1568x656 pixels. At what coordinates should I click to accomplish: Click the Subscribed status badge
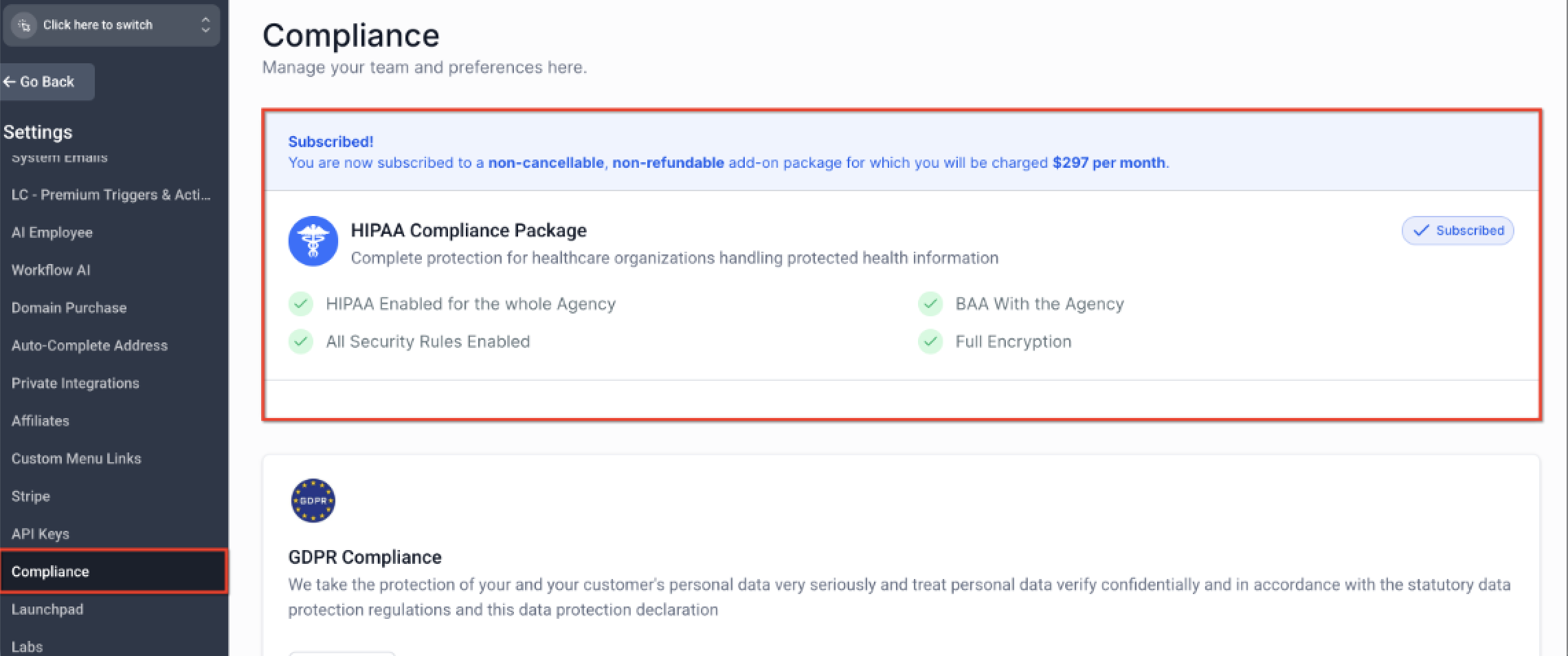click(x=1457, y=231)
